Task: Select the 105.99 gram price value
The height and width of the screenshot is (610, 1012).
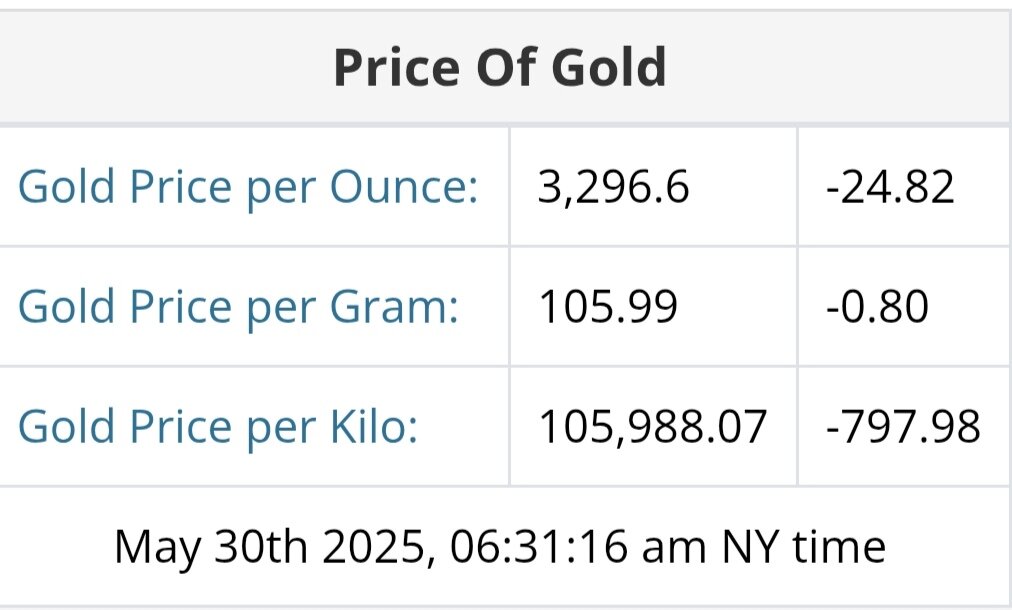Action: click(x=608, y=307)
